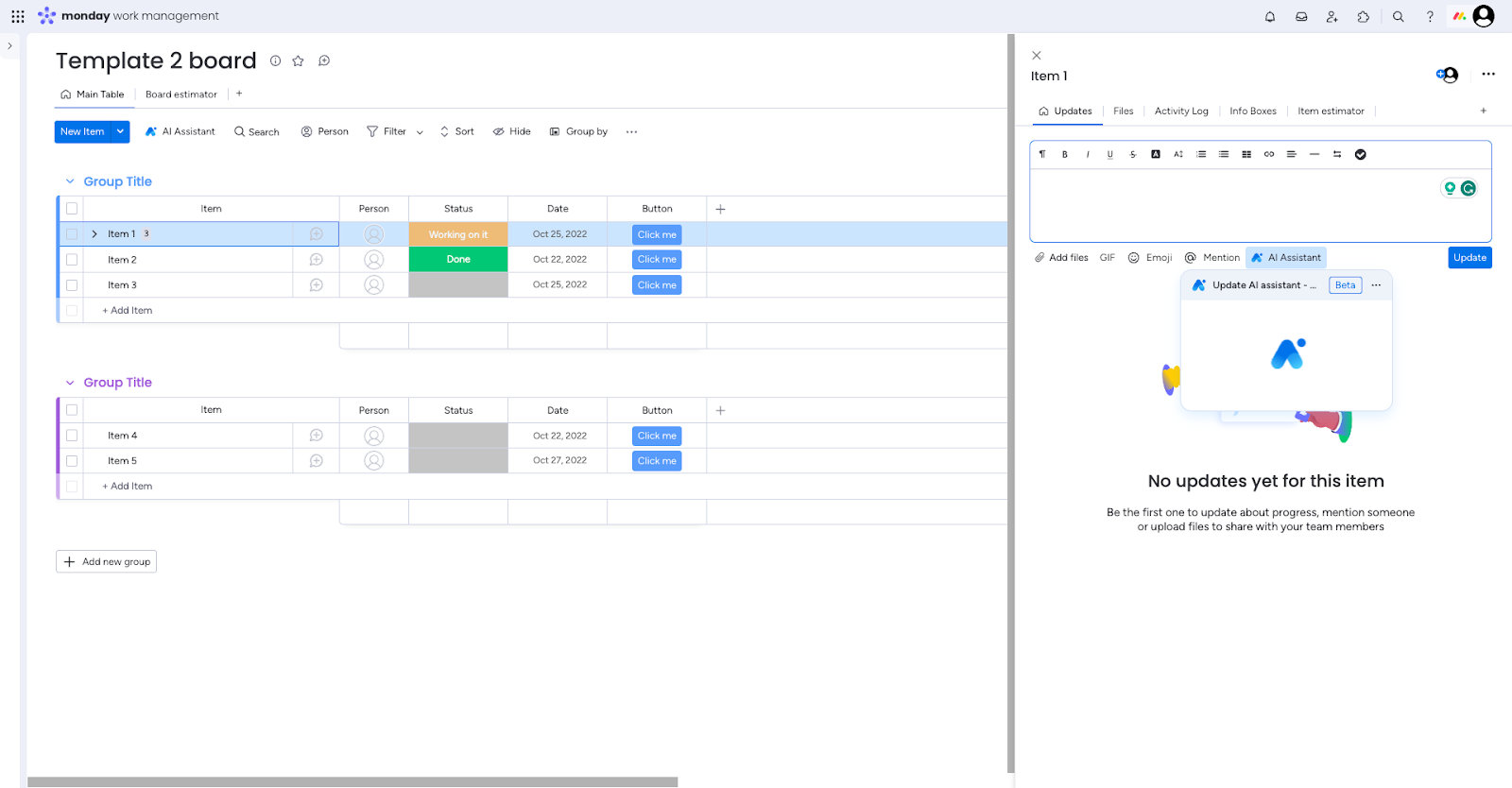This screenshot has width=1512, height=788.
Task: Add board to favorites star
Action: pyautogui.click(x=298, y=60)
